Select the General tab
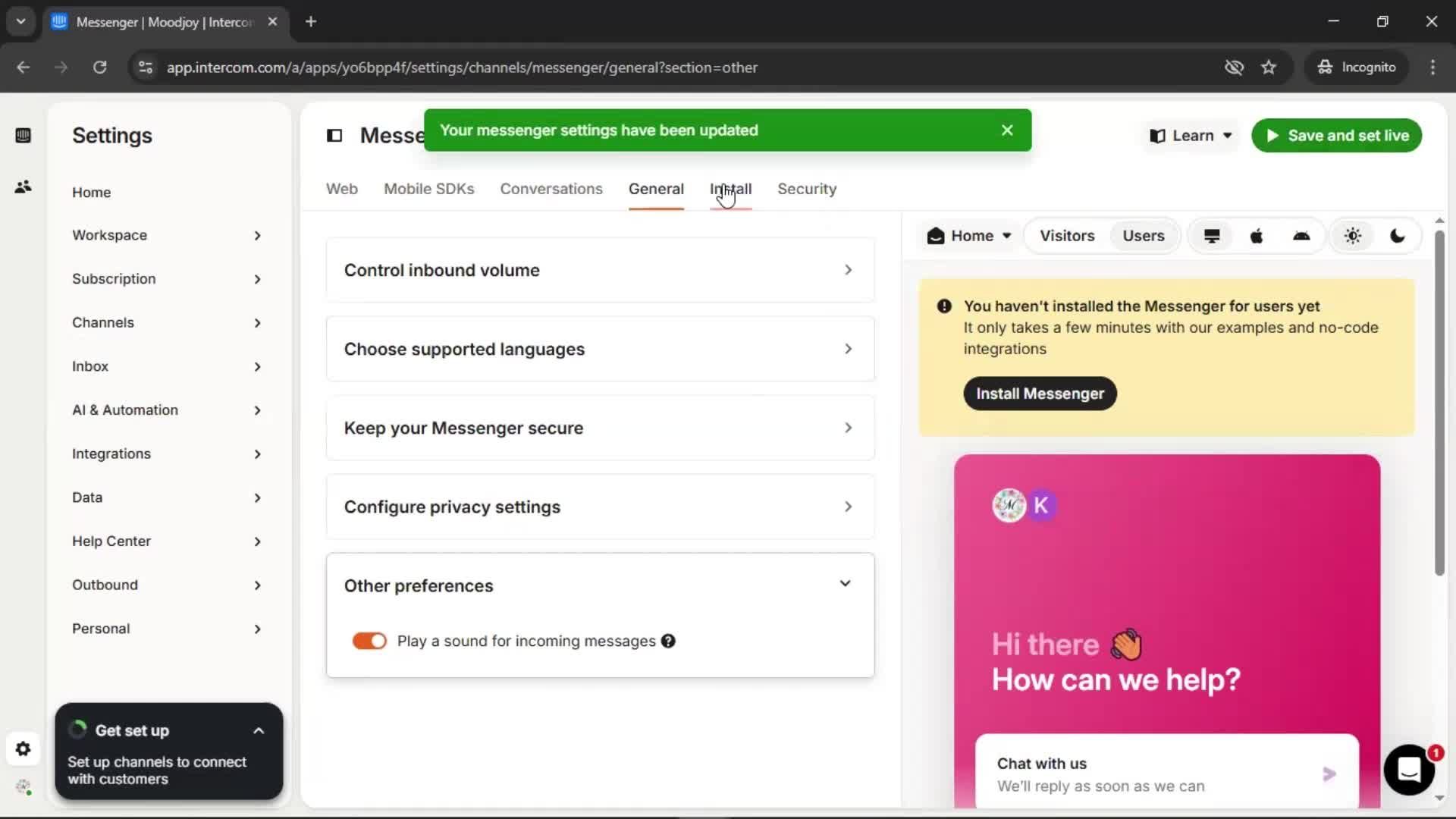 click(x=656, y=189)
